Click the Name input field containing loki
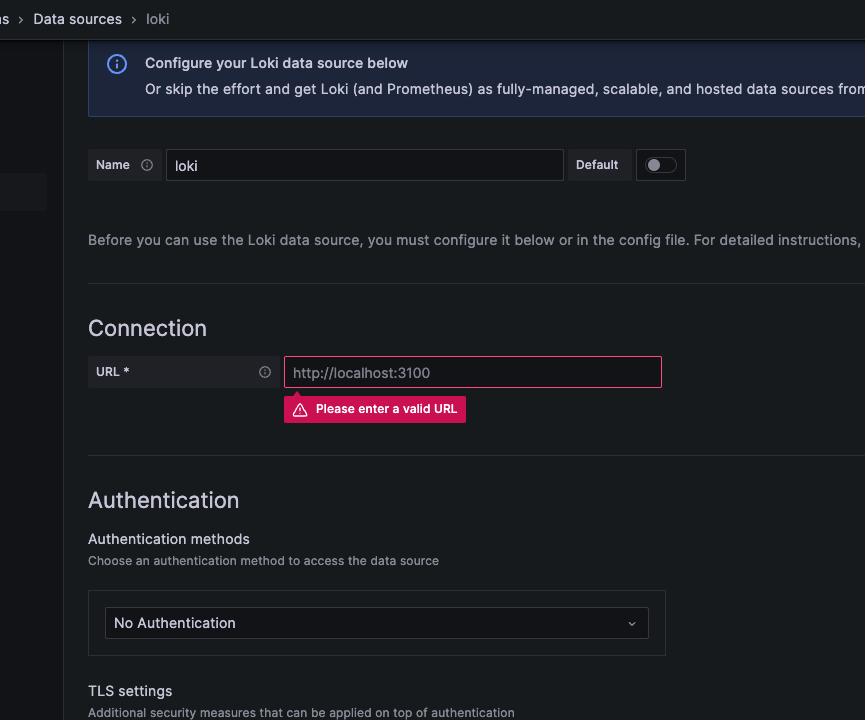The image size is (865, 720). pos(365,165)
